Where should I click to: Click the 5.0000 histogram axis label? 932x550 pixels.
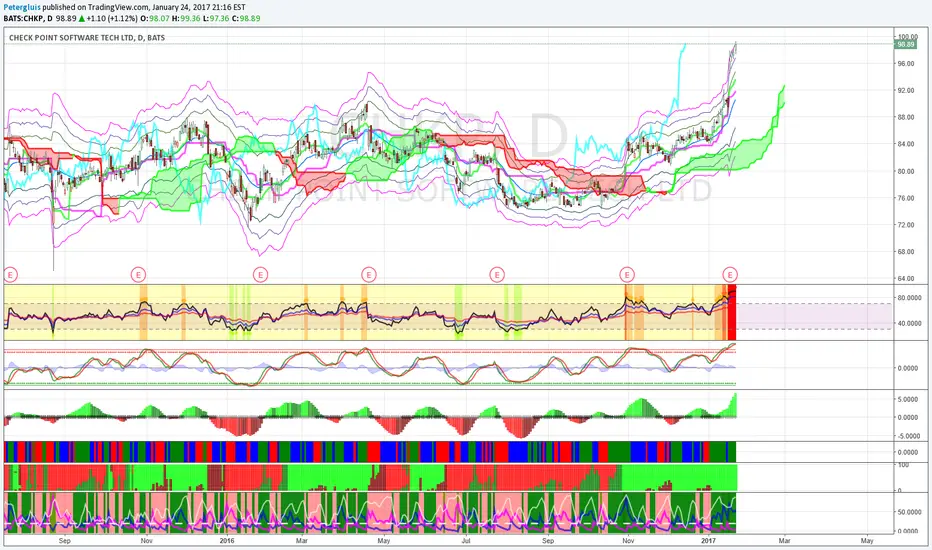908,400
